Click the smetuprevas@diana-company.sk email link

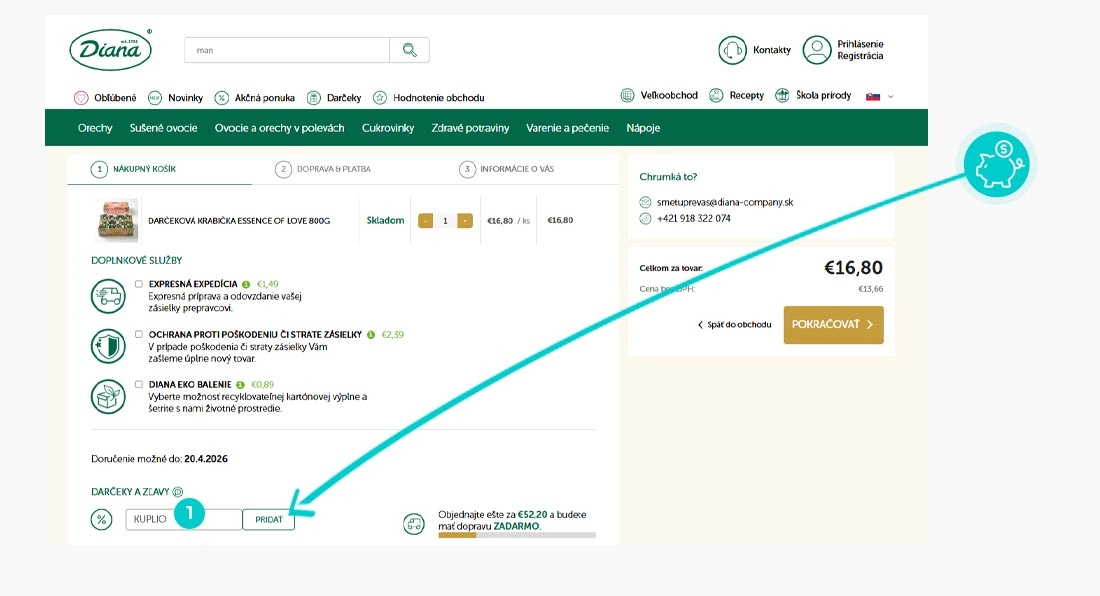point(725,202)
